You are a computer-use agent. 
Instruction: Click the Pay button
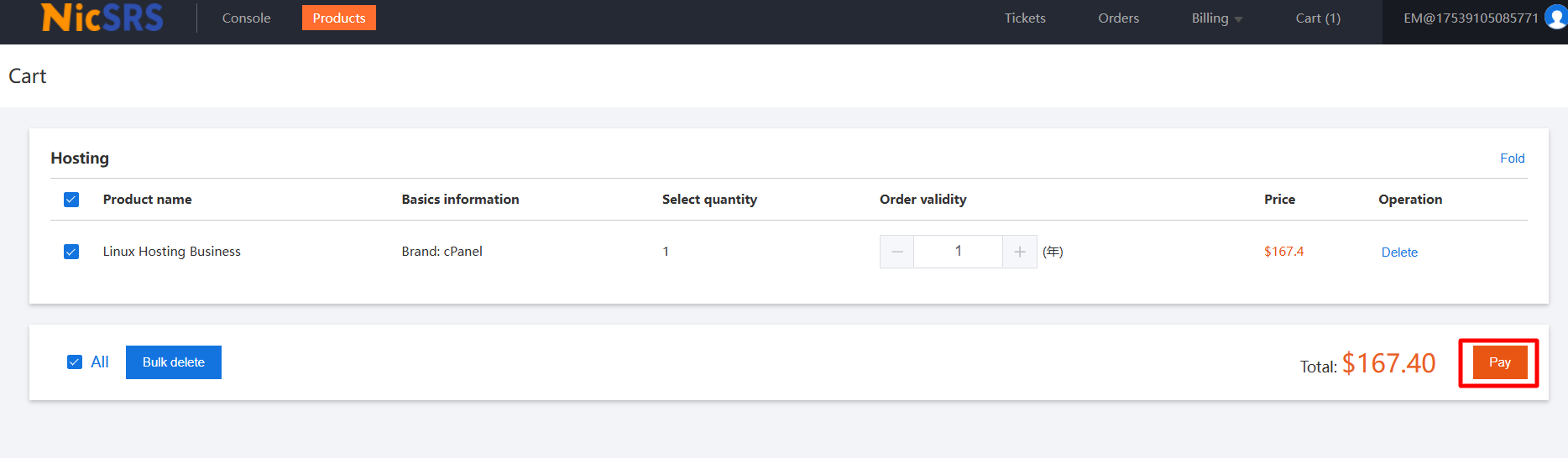point(1499,362)
